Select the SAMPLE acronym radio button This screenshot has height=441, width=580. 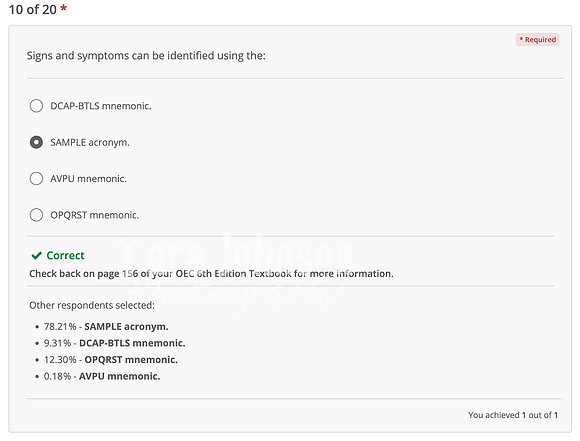[x=36, y=142]
